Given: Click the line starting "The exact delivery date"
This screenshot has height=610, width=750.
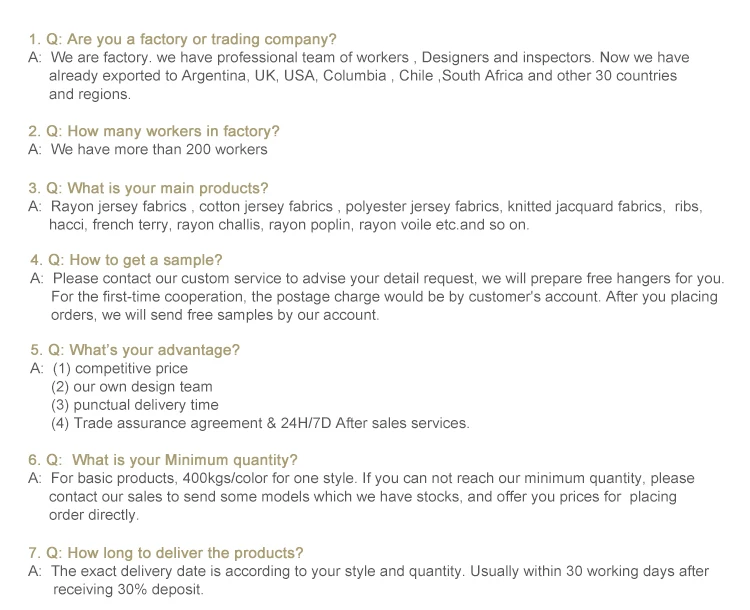Looking at the screenshot, I should point(380,571).
